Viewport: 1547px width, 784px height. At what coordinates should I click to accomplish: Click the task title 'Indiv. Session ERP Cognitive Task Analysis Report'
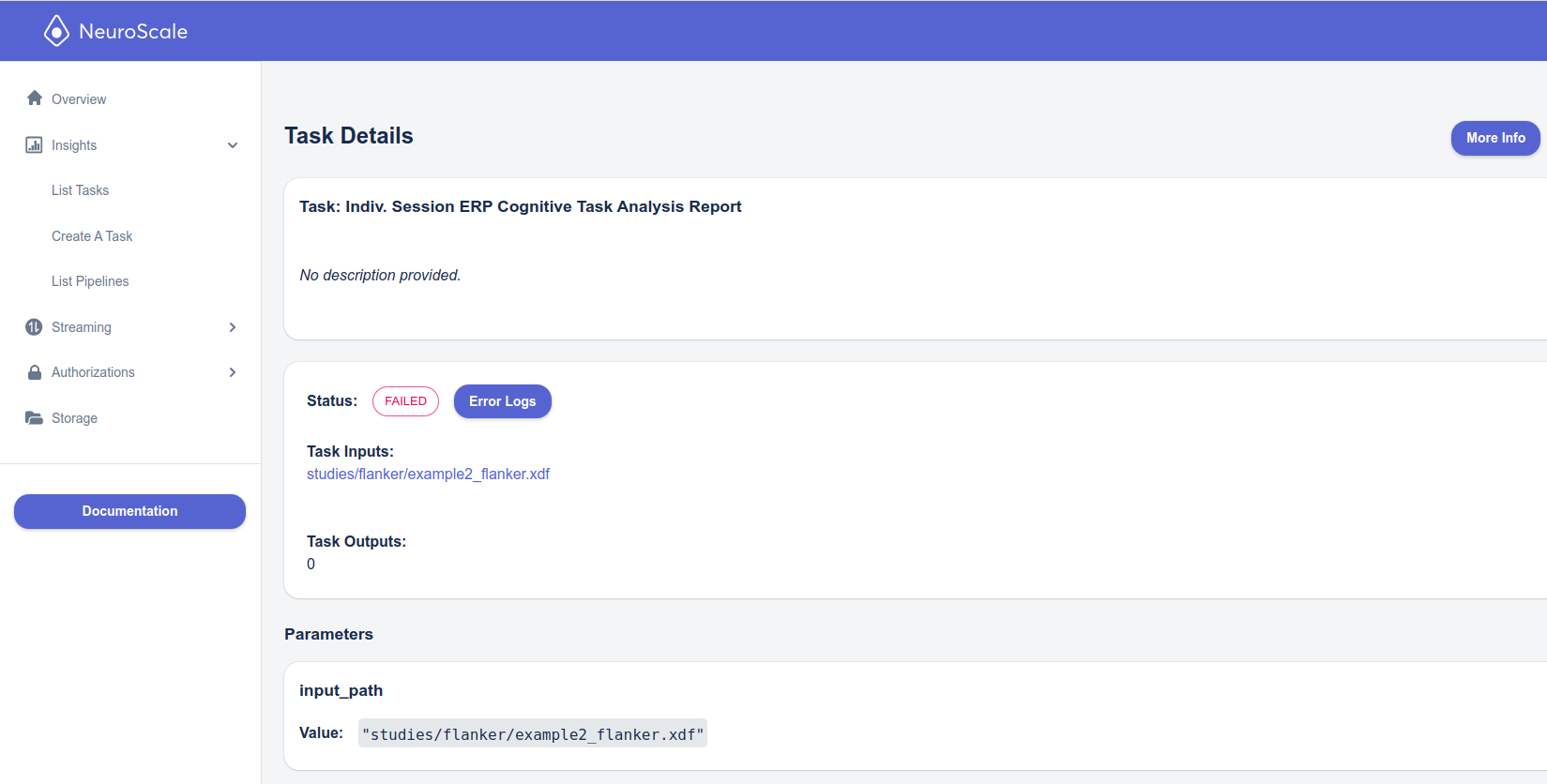pyautogui.click(x=543, y=206)
